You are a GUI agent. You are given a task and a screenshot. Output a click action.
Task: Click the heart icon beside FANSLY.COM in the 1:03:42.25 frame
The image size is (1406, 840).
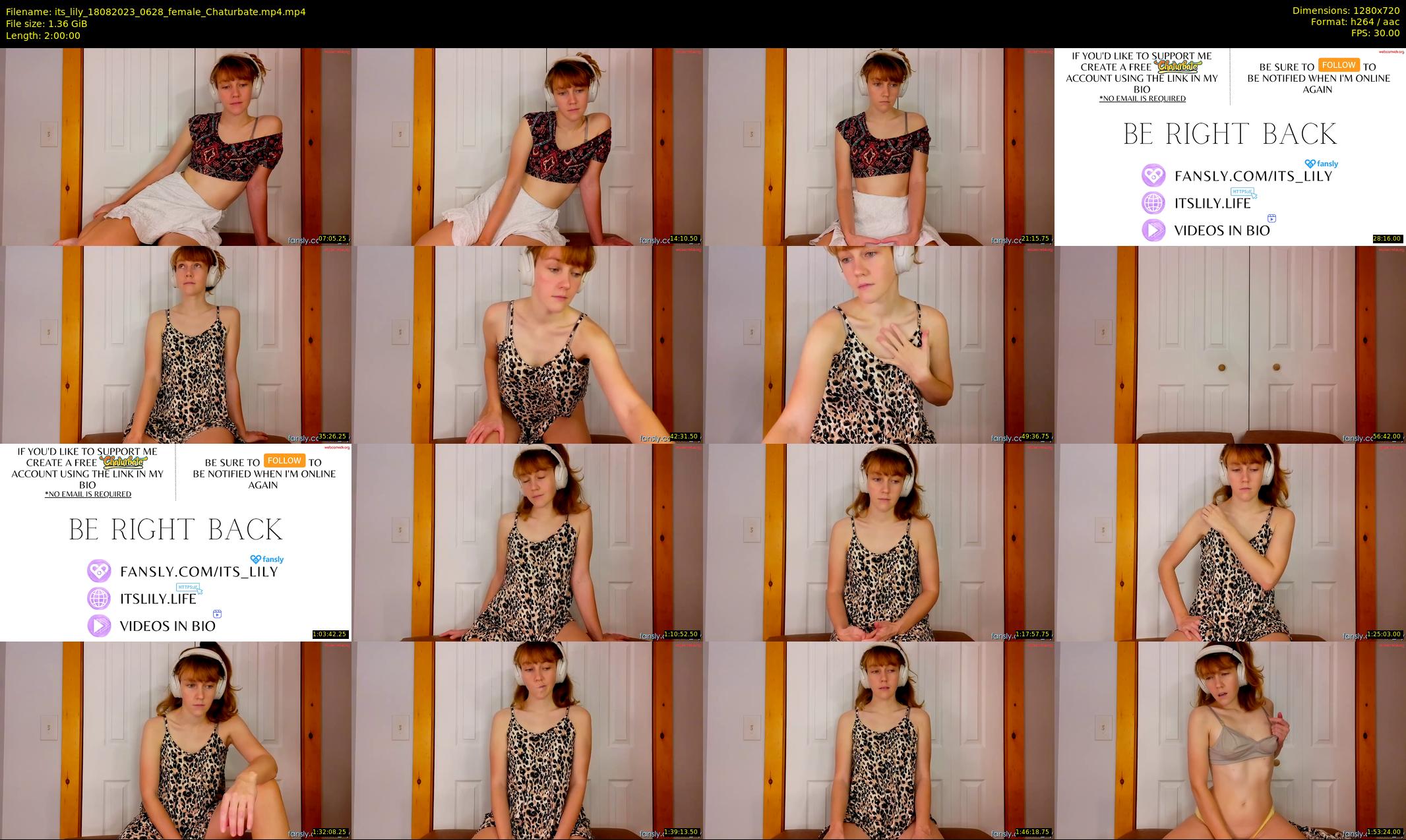(99, 571)
